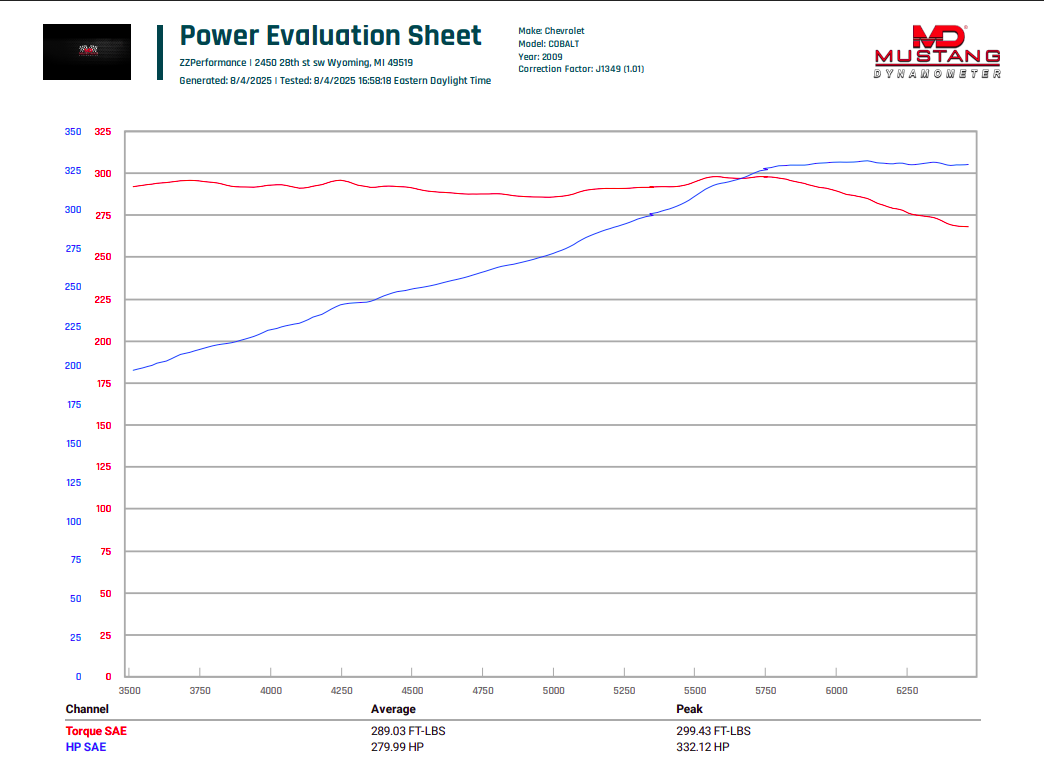Image resolution: width=1044 pixels, height=769 pixels.
Task: Click the Peak column header
Action: pos(689,709)
